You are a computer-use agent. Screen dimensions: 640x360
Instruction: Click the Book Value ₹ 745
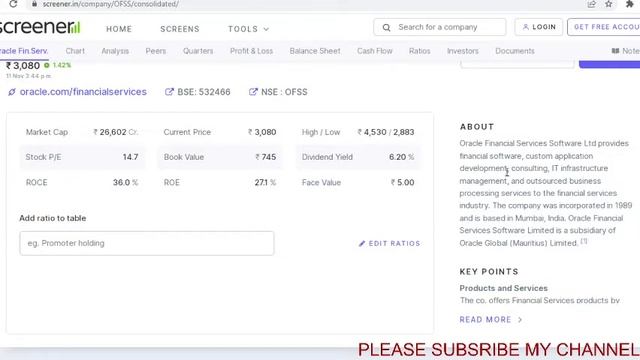coord(266,157)
